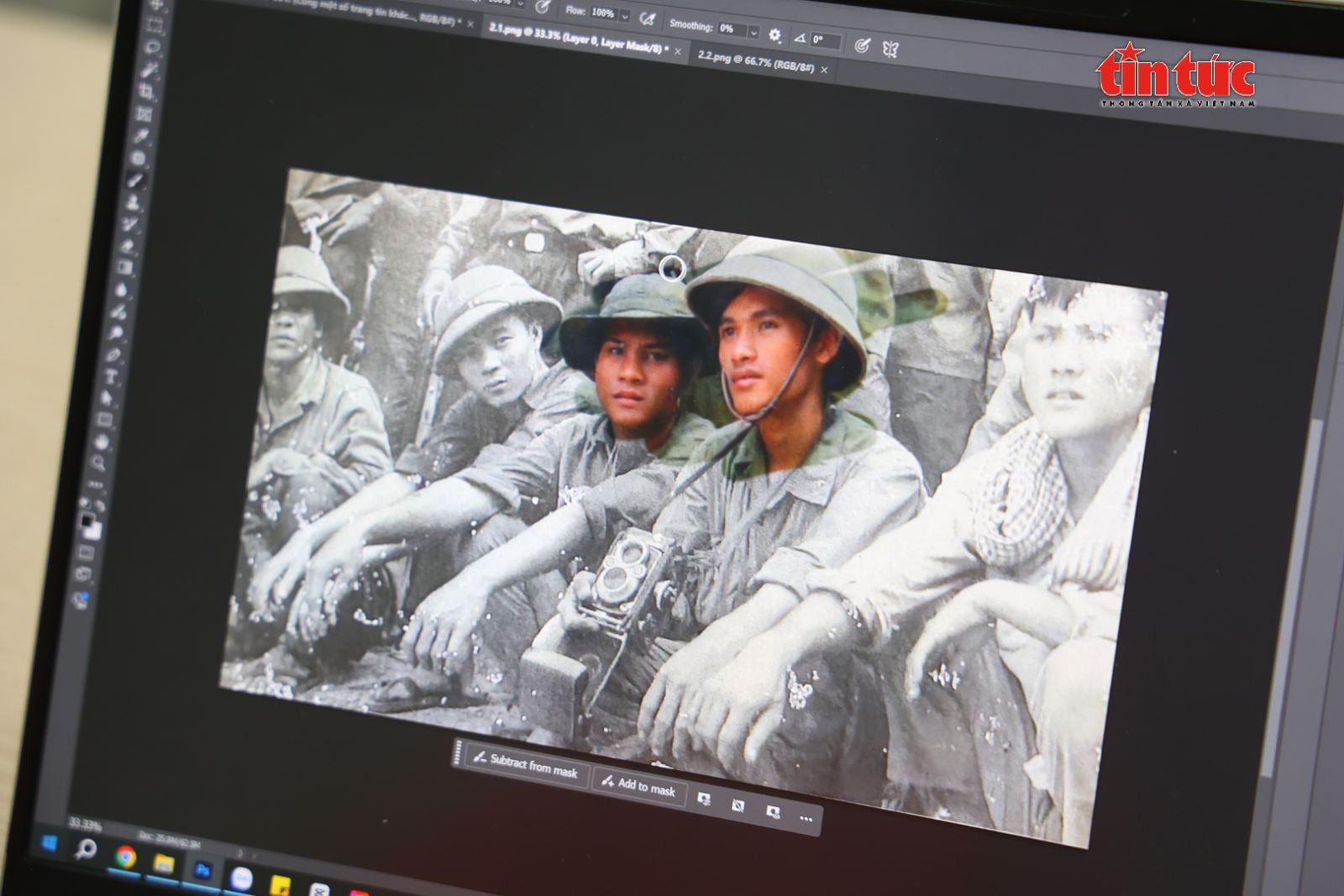This screenshot has width=1344, height=896.
Task: Select the Zoom tool in the toolbar
Action: (x=100, y=462)
